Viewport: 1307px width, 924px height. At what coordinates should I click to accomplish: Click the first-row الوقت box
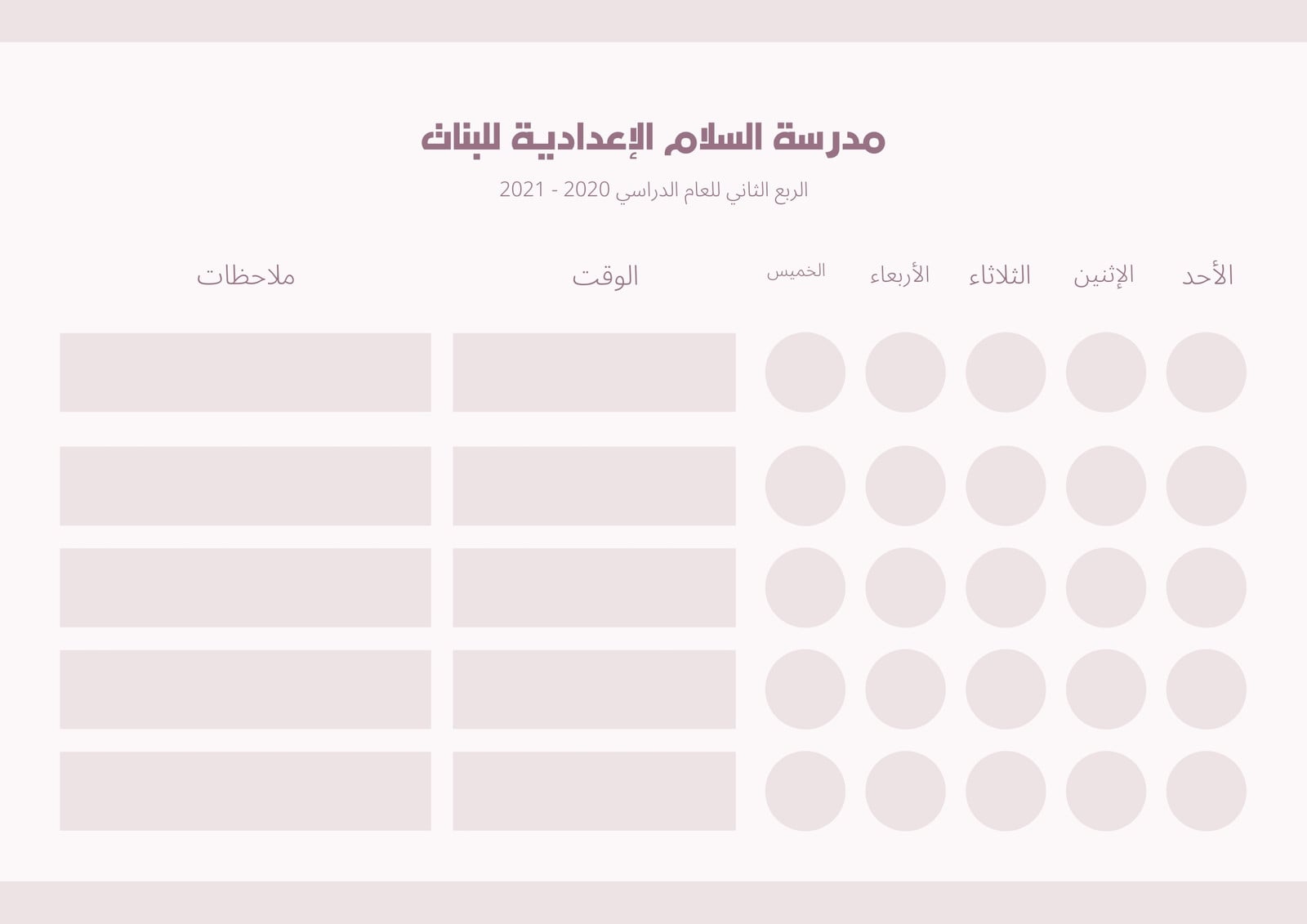click(594, 372)
